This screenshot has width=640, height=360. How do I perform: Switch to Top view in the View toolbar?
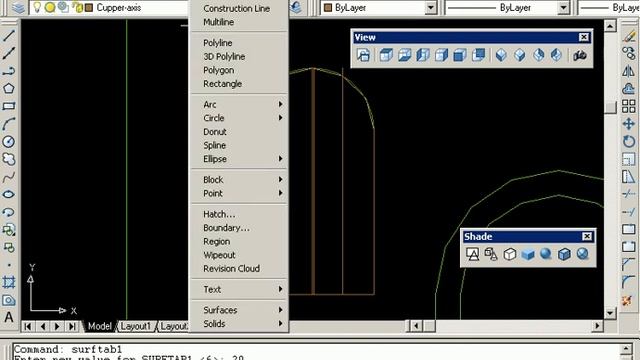click(386, 55)
